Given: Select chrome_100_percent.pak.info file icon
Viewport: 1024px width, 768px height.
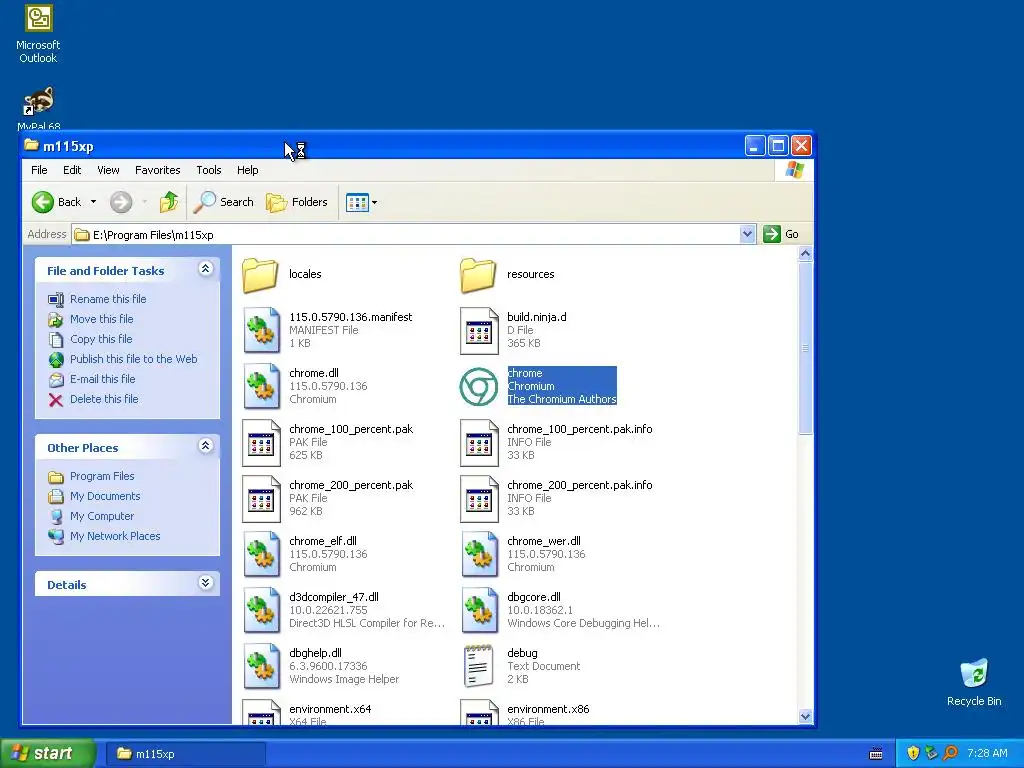Looking at the screenshot, I should (479, 443).
